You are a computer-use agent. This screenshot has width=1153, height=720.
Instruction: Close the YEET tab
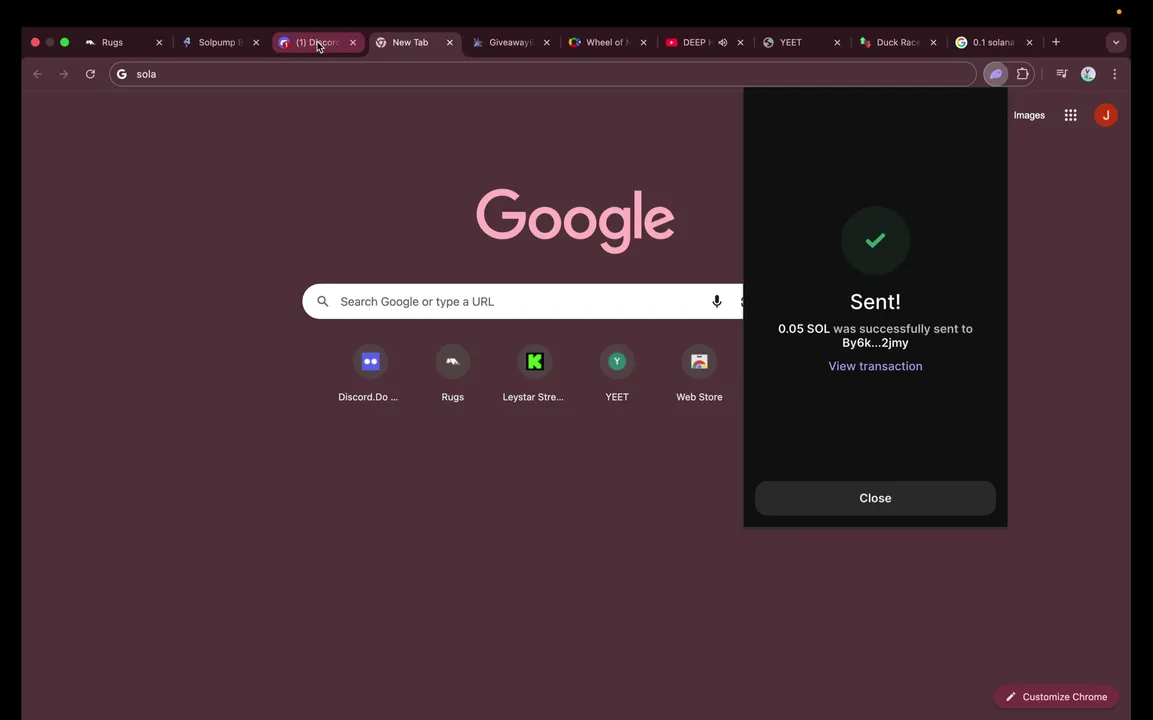click(x=837, y=43)
